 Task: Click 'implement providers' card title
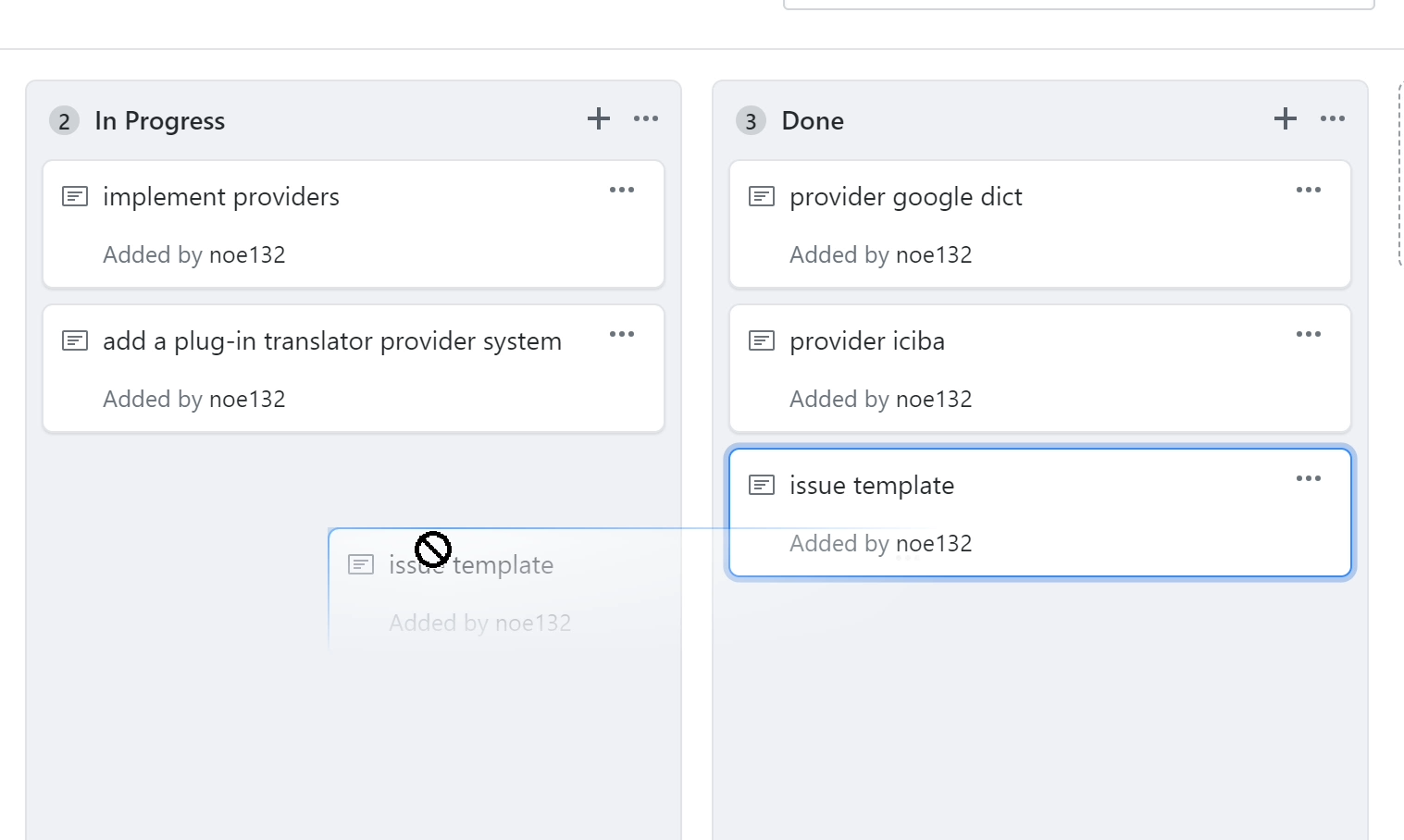221,197
